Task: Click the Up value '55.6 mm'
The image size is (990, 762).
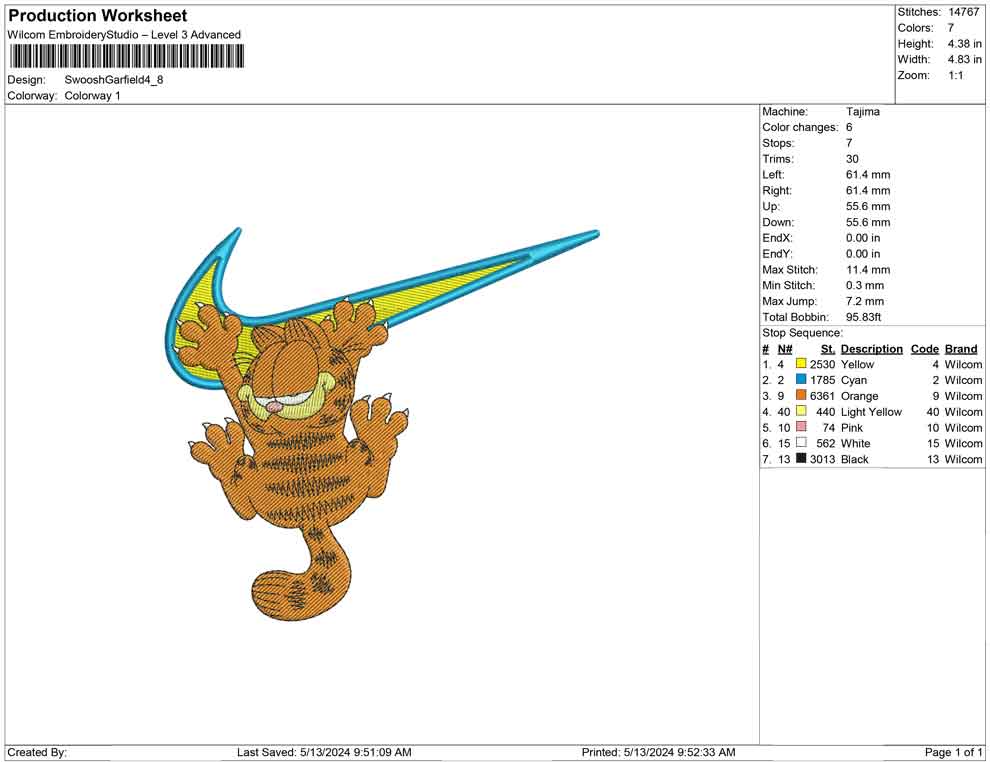Action: [868, 206]
